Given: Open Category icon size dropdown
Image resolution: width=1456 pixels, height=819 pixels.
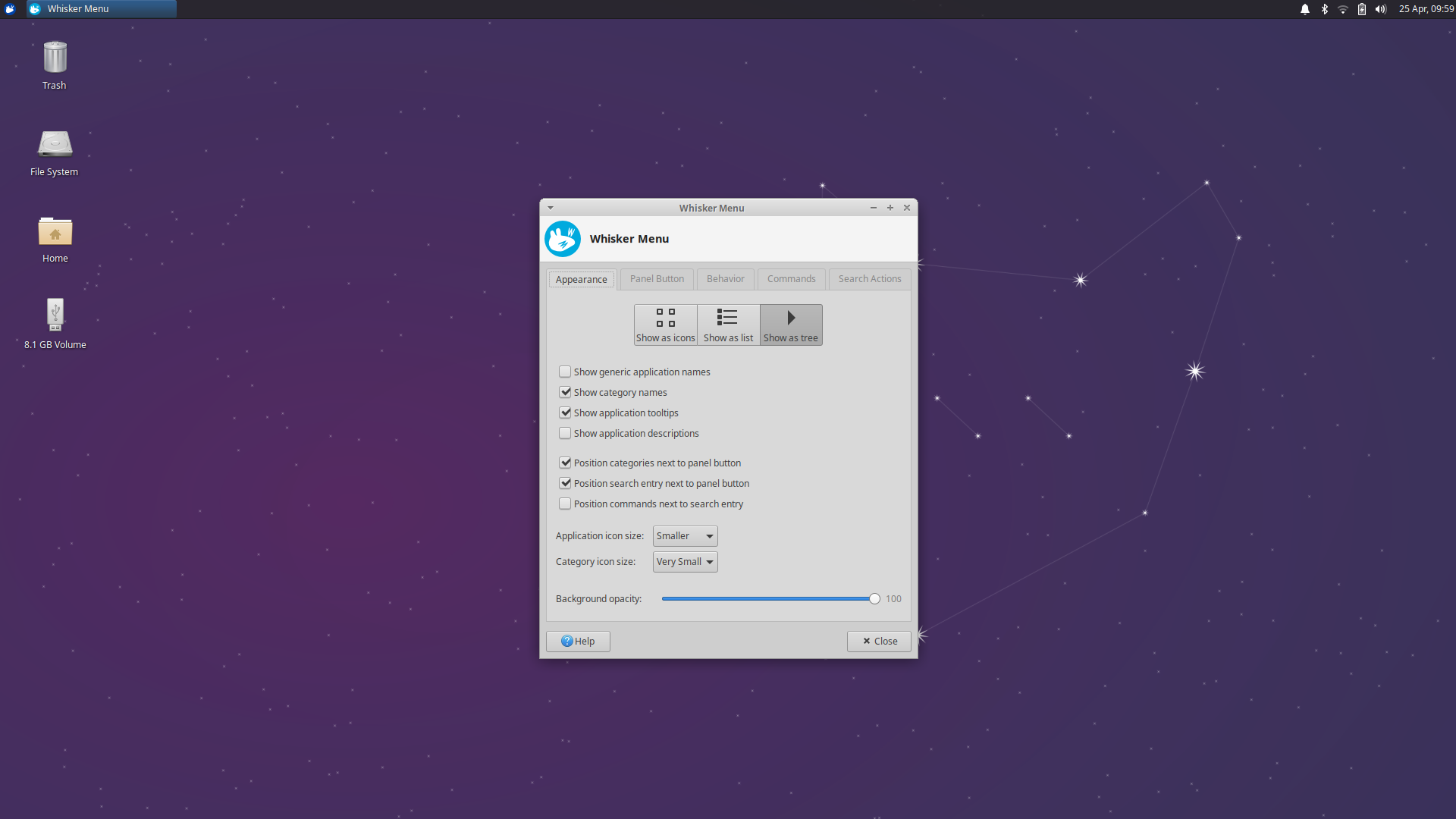Looking at the screenshot, I should click(x=685, y=562).
